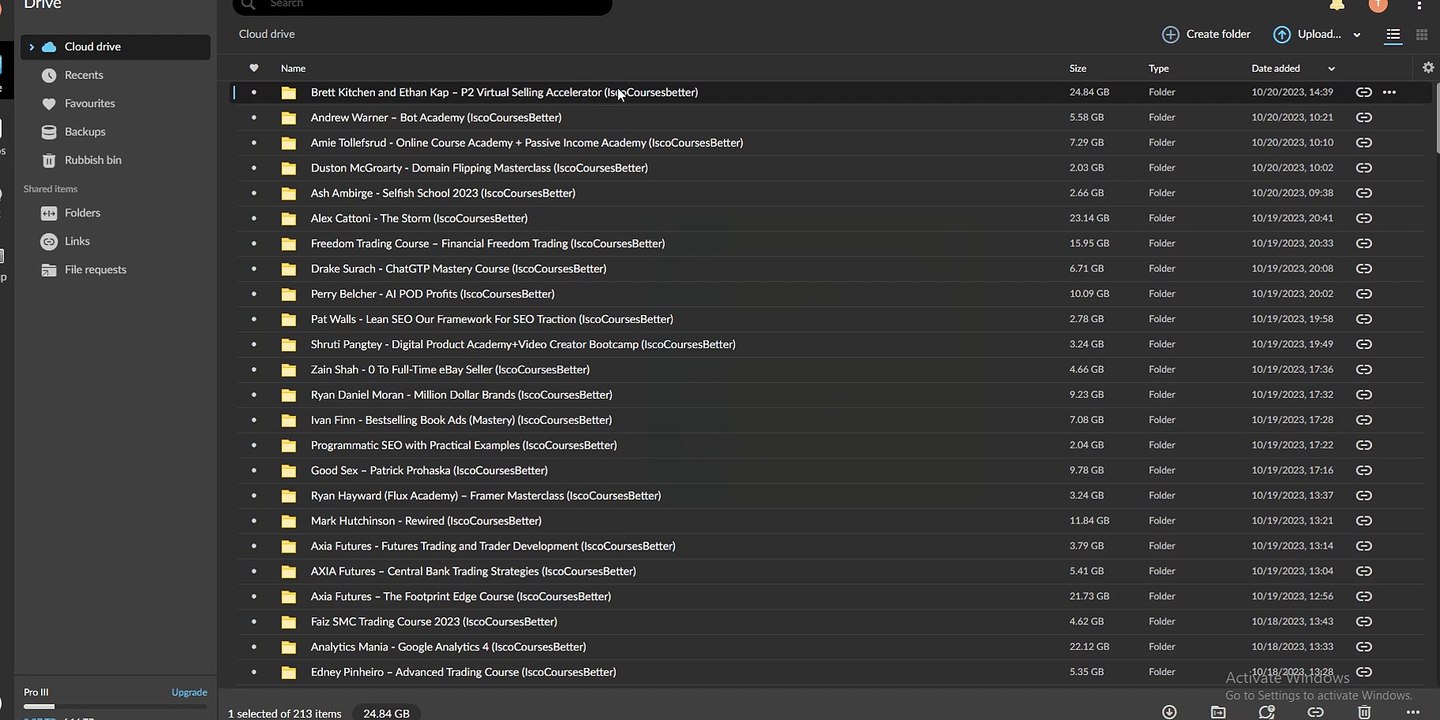Open more actions in the bottom bar
Image resolution: width=1440 pixels, height=720 pixels.
pos(1413,712)
